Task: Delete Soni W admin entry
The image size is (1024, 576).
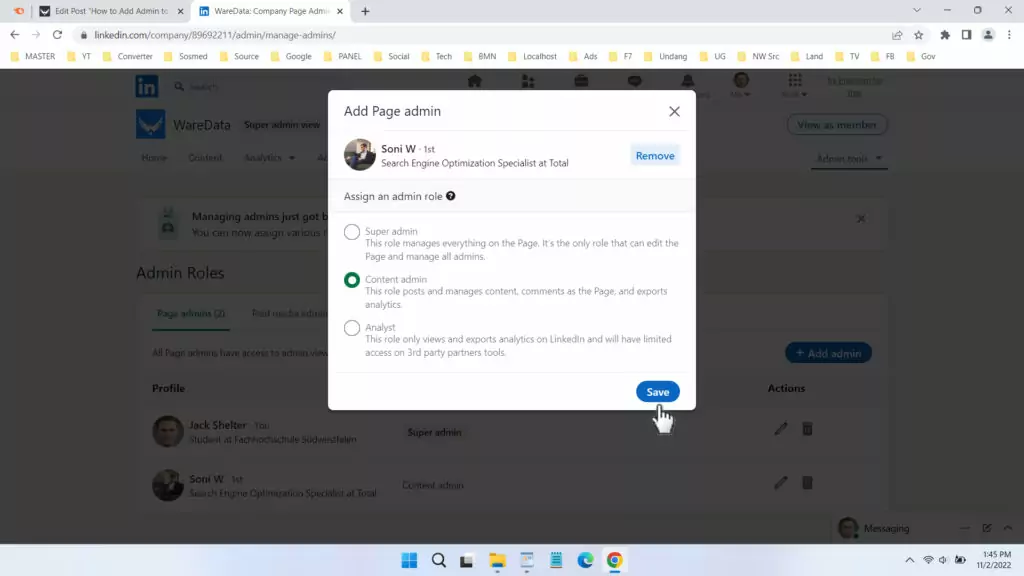Action: [807, 483]
